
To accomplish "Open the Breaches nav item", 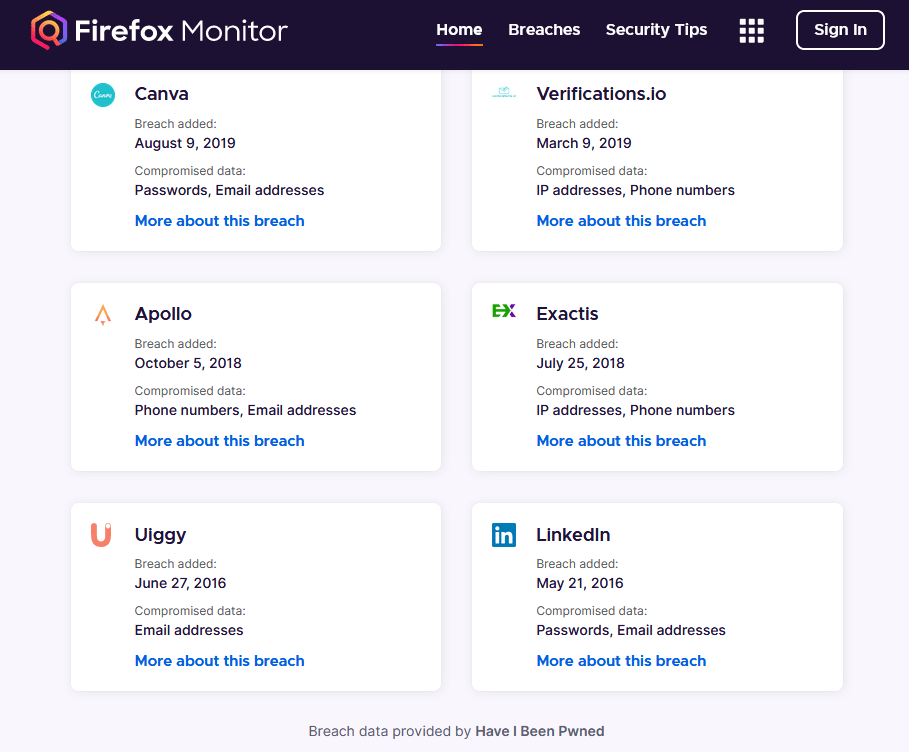I will [544, 30].
